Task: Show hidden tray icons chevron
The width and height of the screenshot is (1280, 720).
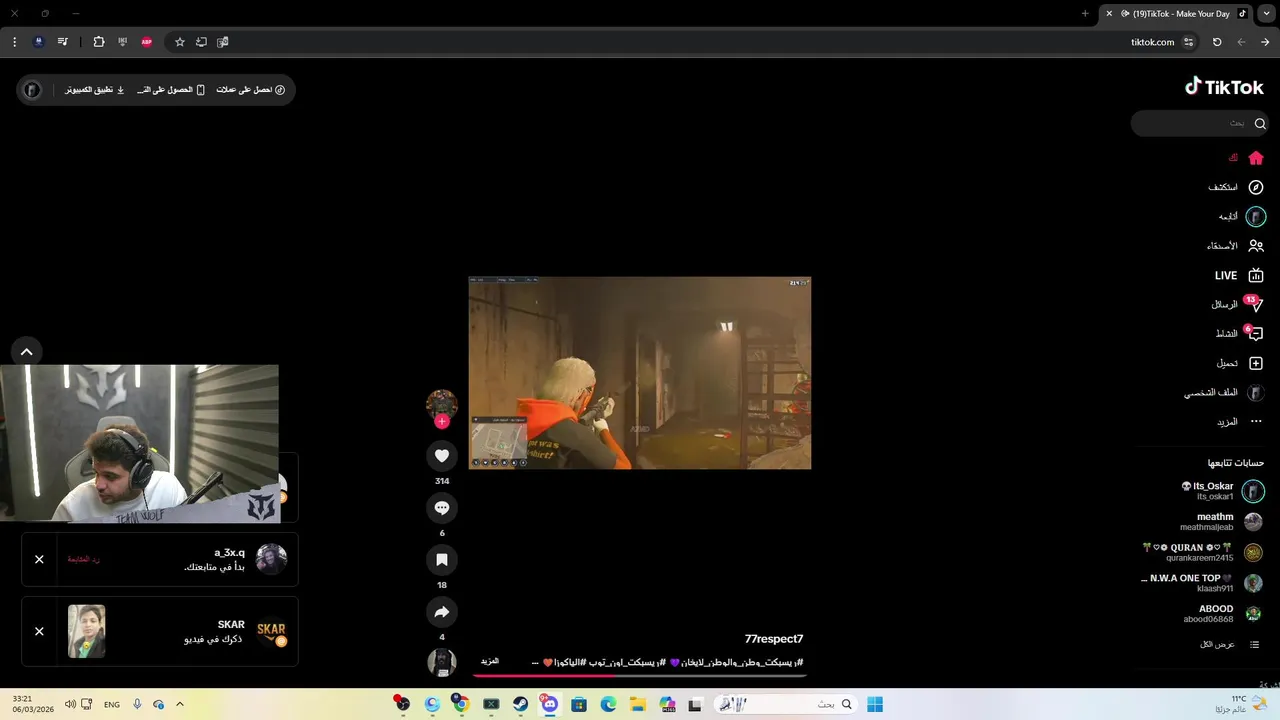Action: 180,704
